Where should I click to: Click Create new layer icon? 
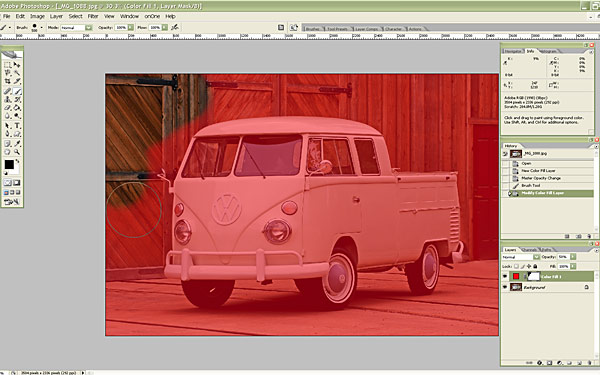(x=579, y=363)
